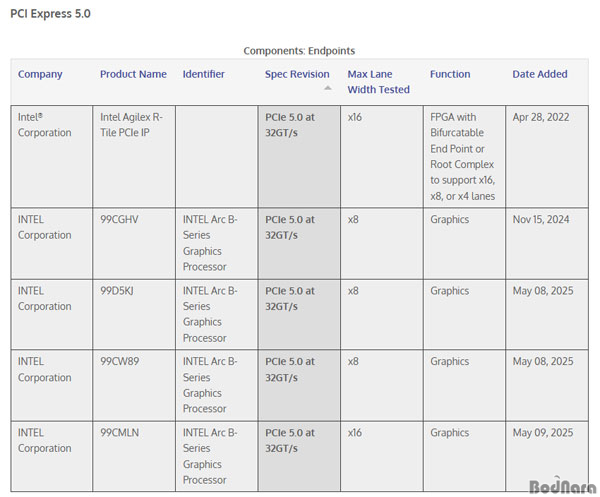The height and width of the screenshot is (497, 600).
Task: Select the FPGA with Bifurcatable End Point cell
Action: point(462,156)
